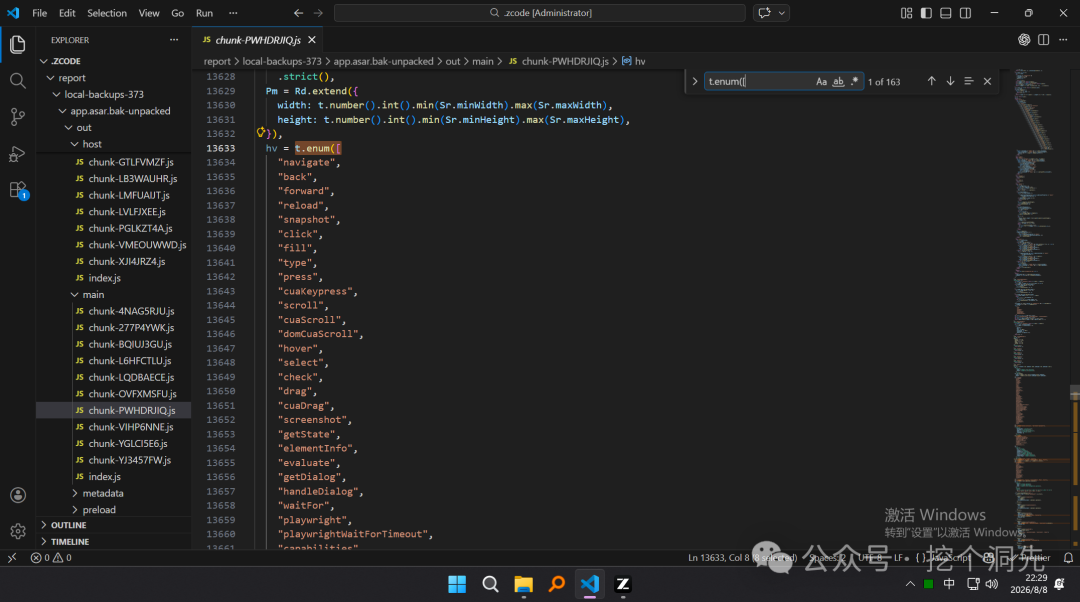The image size is (1080, 602).
Task: Go back with the navigation arrow
Action: pyautogui.click(x=298, y=12)
